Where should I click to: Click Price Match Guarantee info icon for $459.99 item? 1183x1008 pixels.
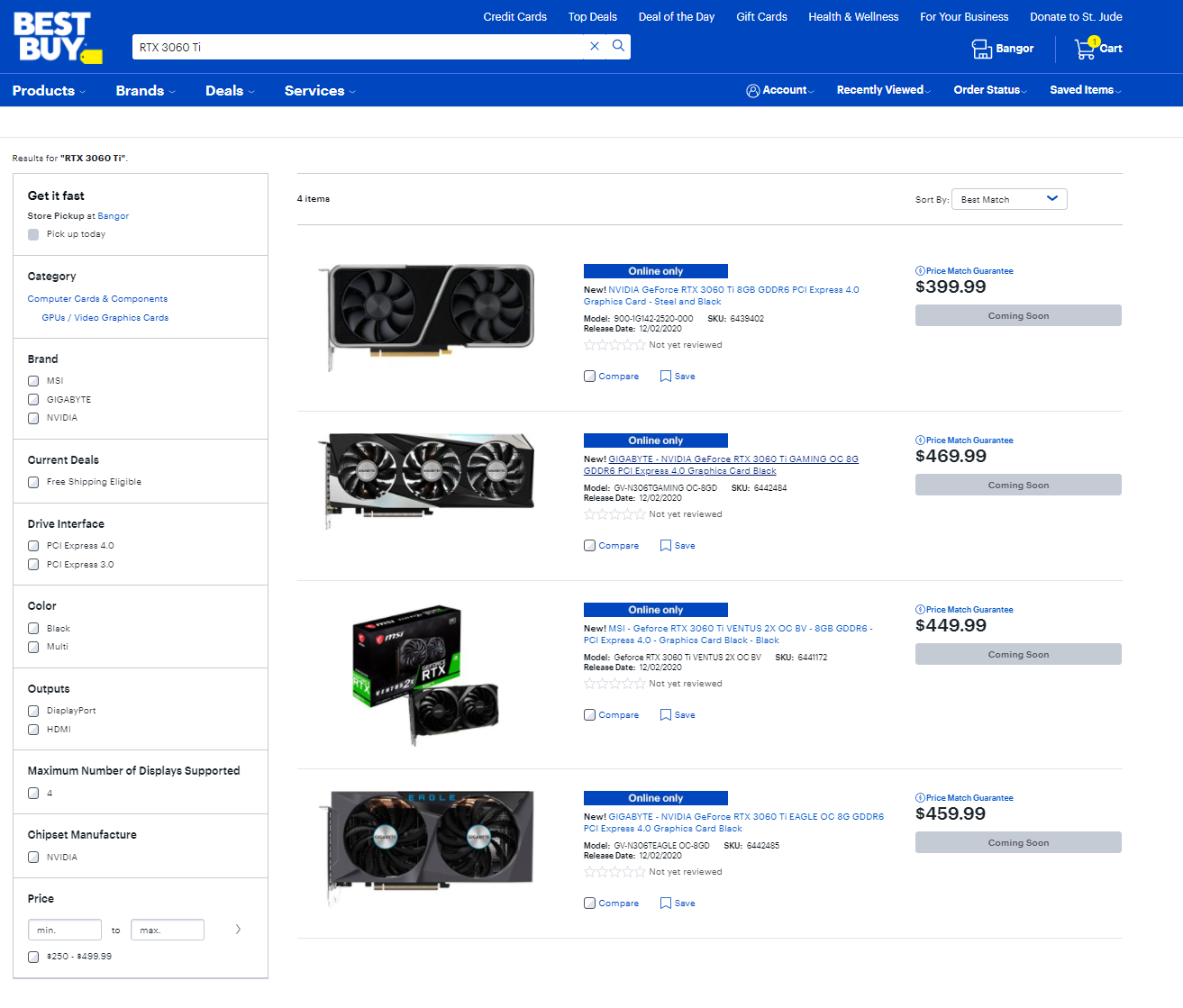pos(920,798)
